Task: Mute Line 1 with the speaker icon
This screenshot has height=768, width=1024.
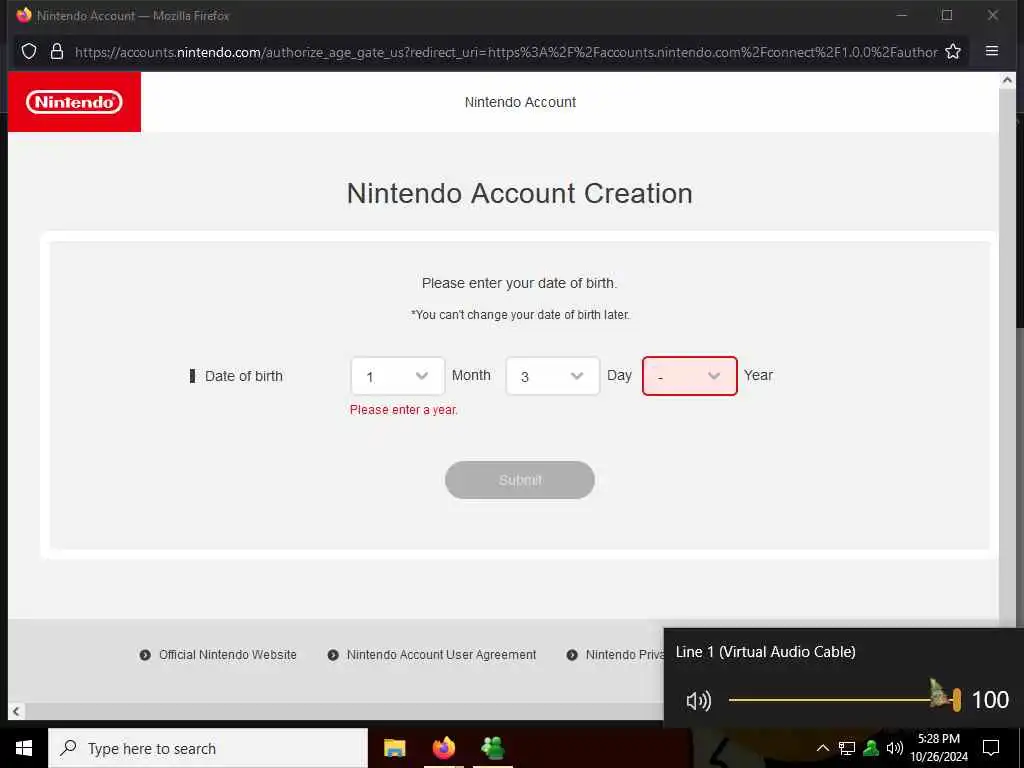Action: tap(698, 701)
